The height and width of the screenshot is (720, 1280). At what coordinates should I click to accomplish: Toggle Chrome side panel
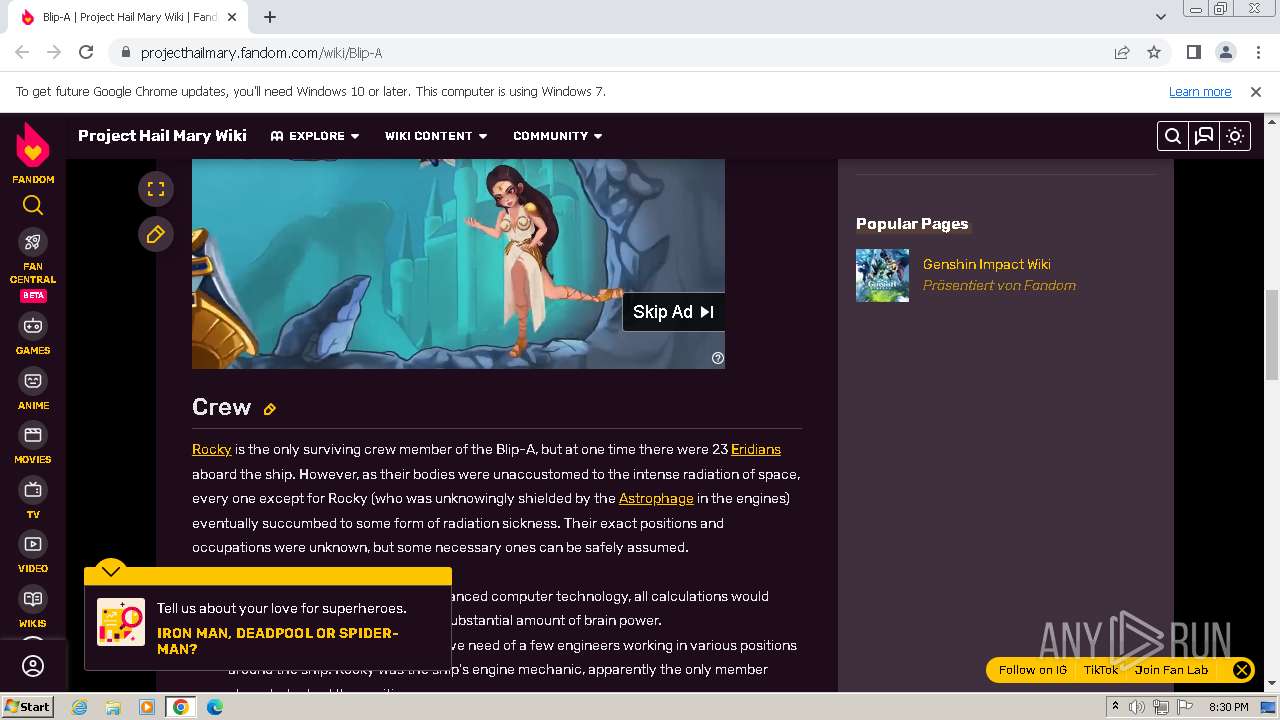click(x=1193, y=52)
